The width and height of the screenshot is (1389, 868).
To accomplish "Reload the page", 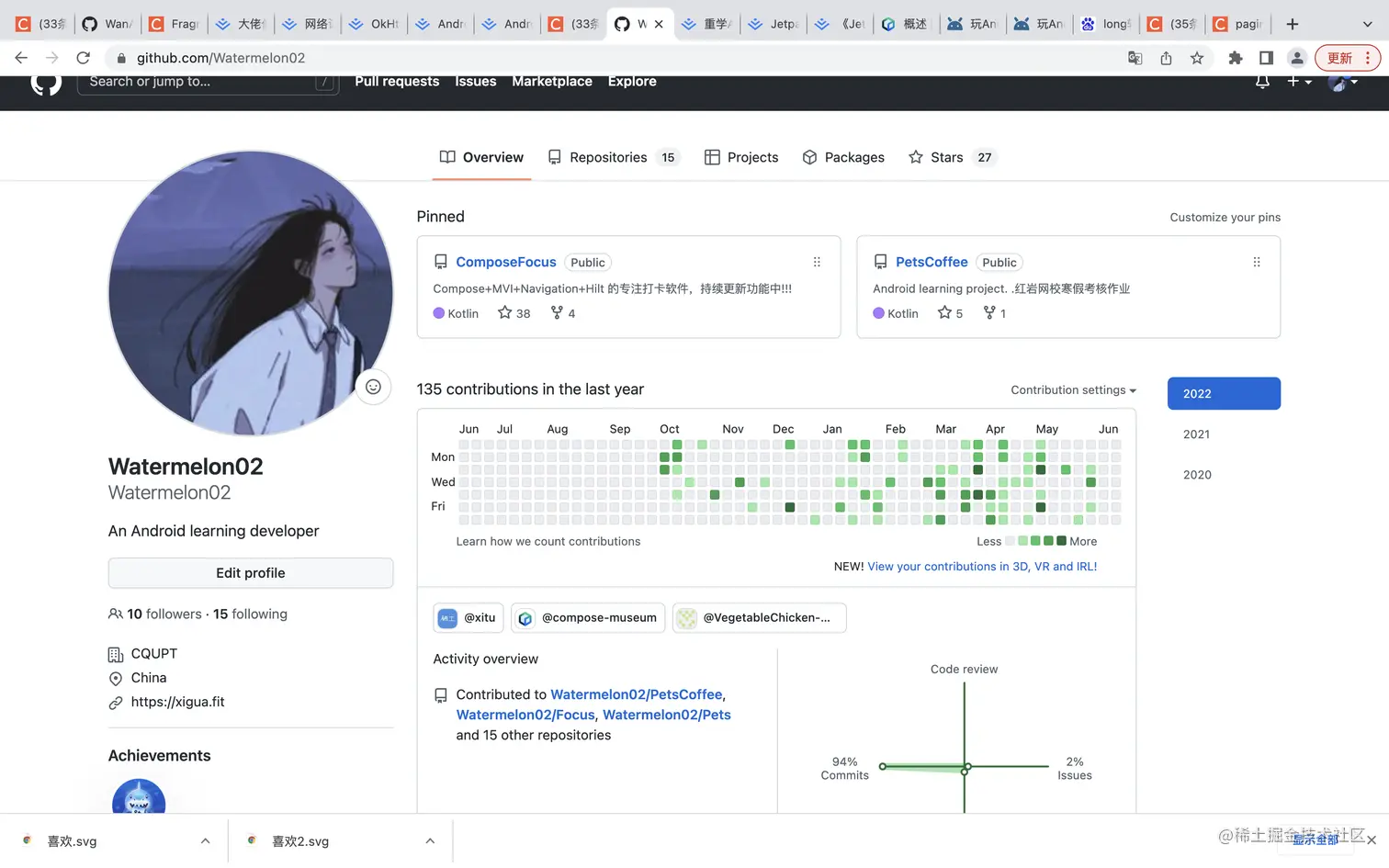I will click(83, 58).
